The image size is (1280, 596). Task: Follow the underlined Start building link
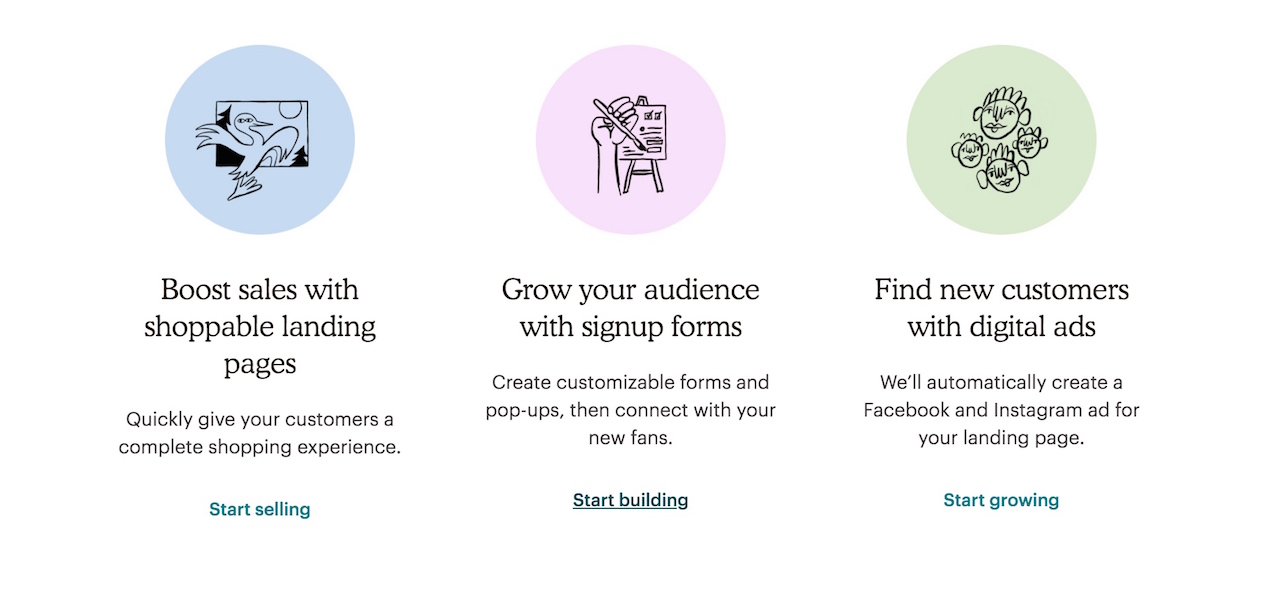[631, 499]
